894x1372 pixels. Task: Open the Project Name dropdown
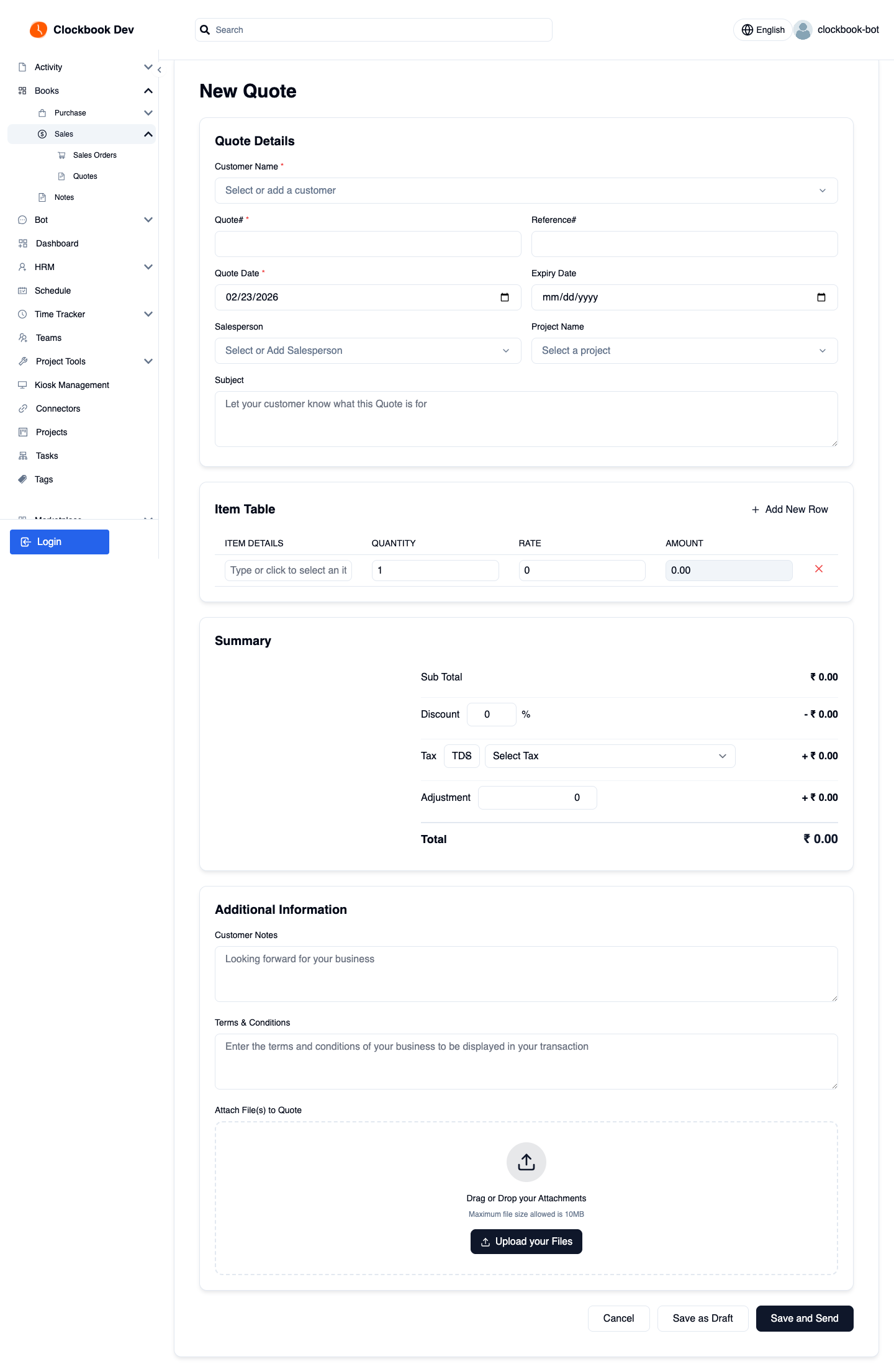pyautogui.click(x=685, y=351)
